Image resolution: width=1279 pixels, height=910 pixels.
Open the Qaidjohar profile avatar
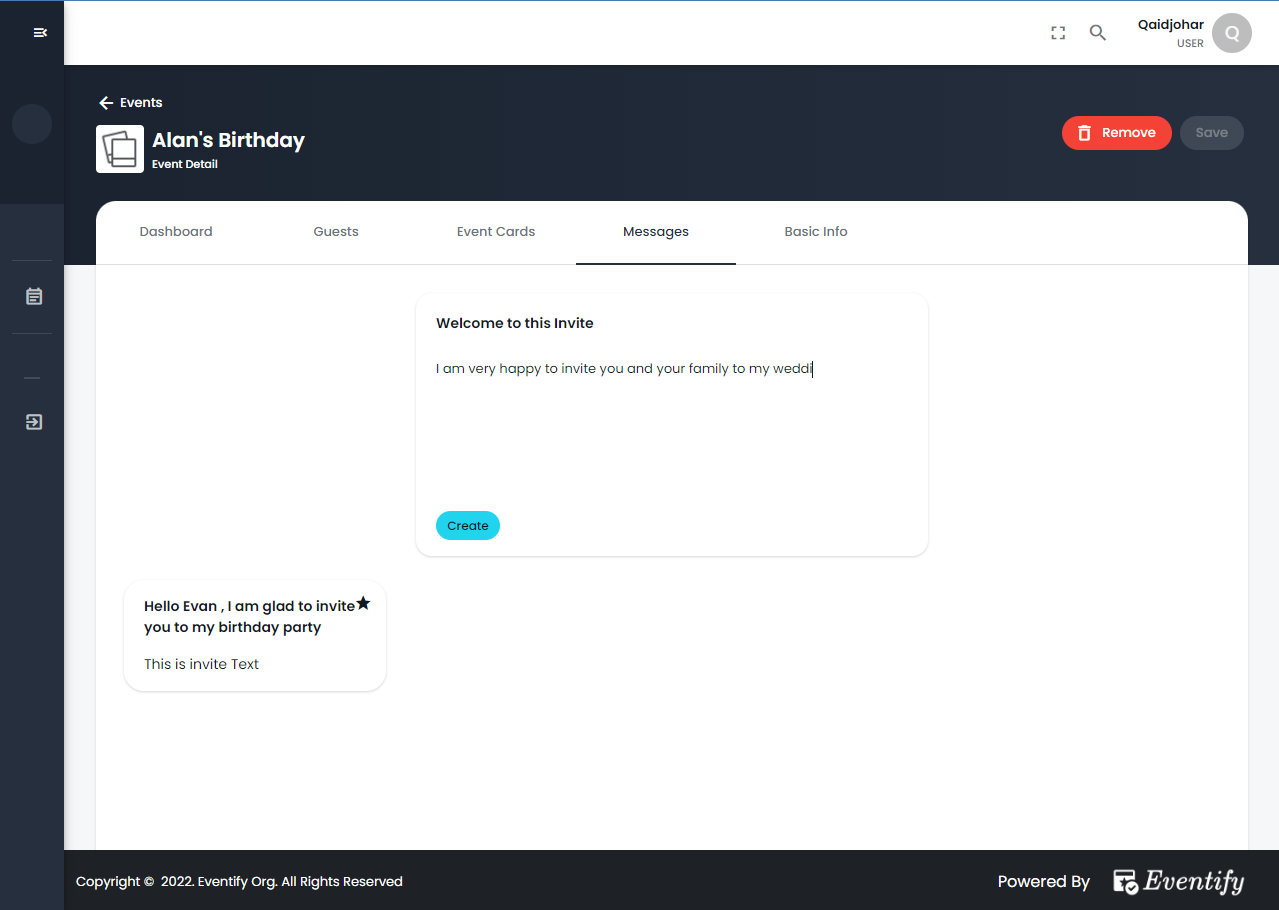click(x=1231, y=32)
